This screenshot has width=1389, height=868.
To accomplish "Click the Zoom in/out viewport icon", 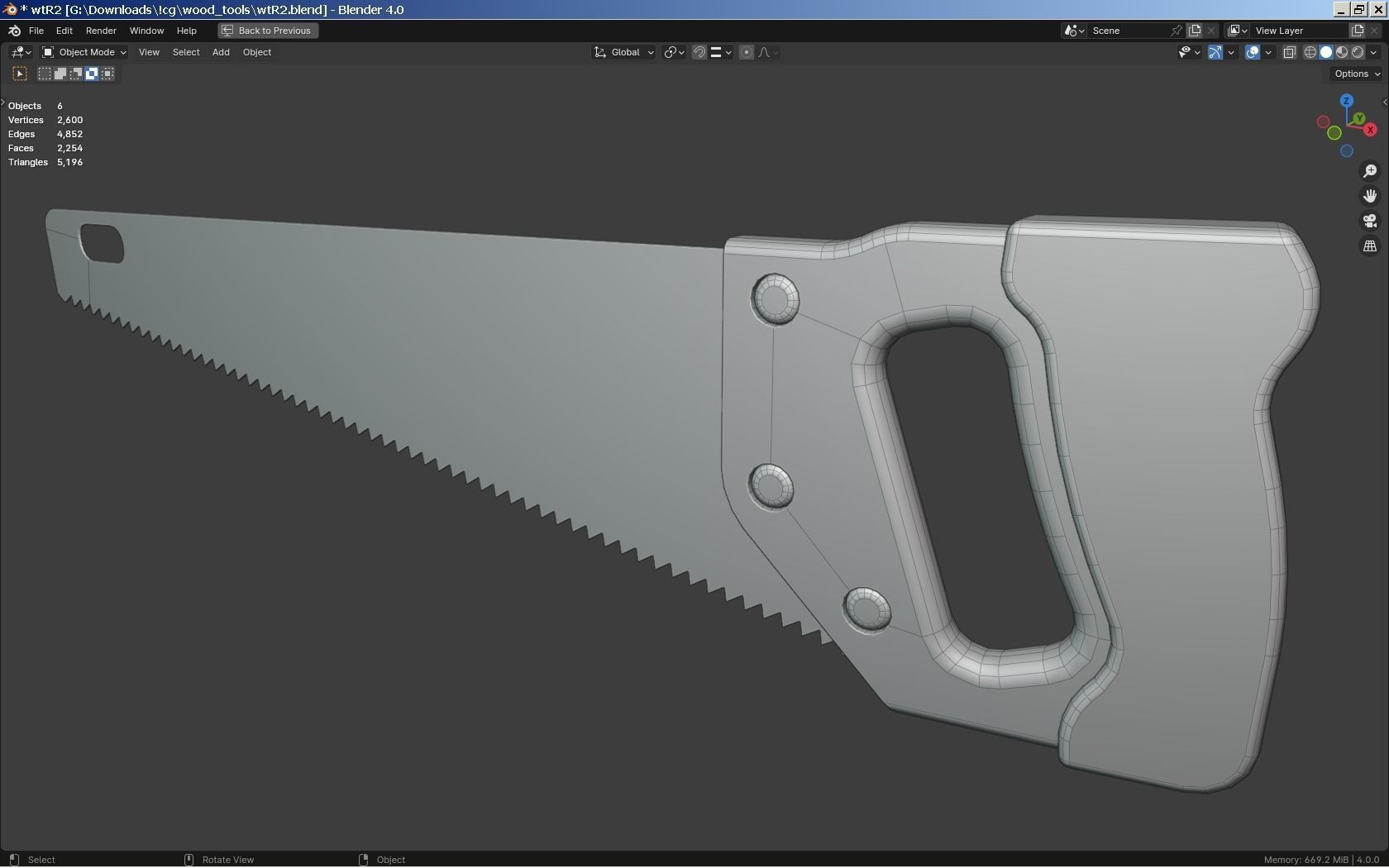I will [1370, 170].
